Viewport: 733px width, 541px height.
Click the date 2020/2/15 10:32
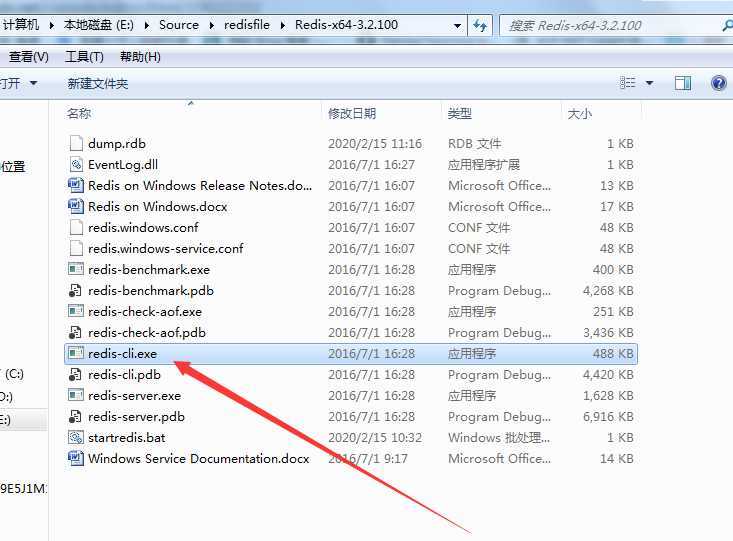pyautogui.click(x=375, y=438)
